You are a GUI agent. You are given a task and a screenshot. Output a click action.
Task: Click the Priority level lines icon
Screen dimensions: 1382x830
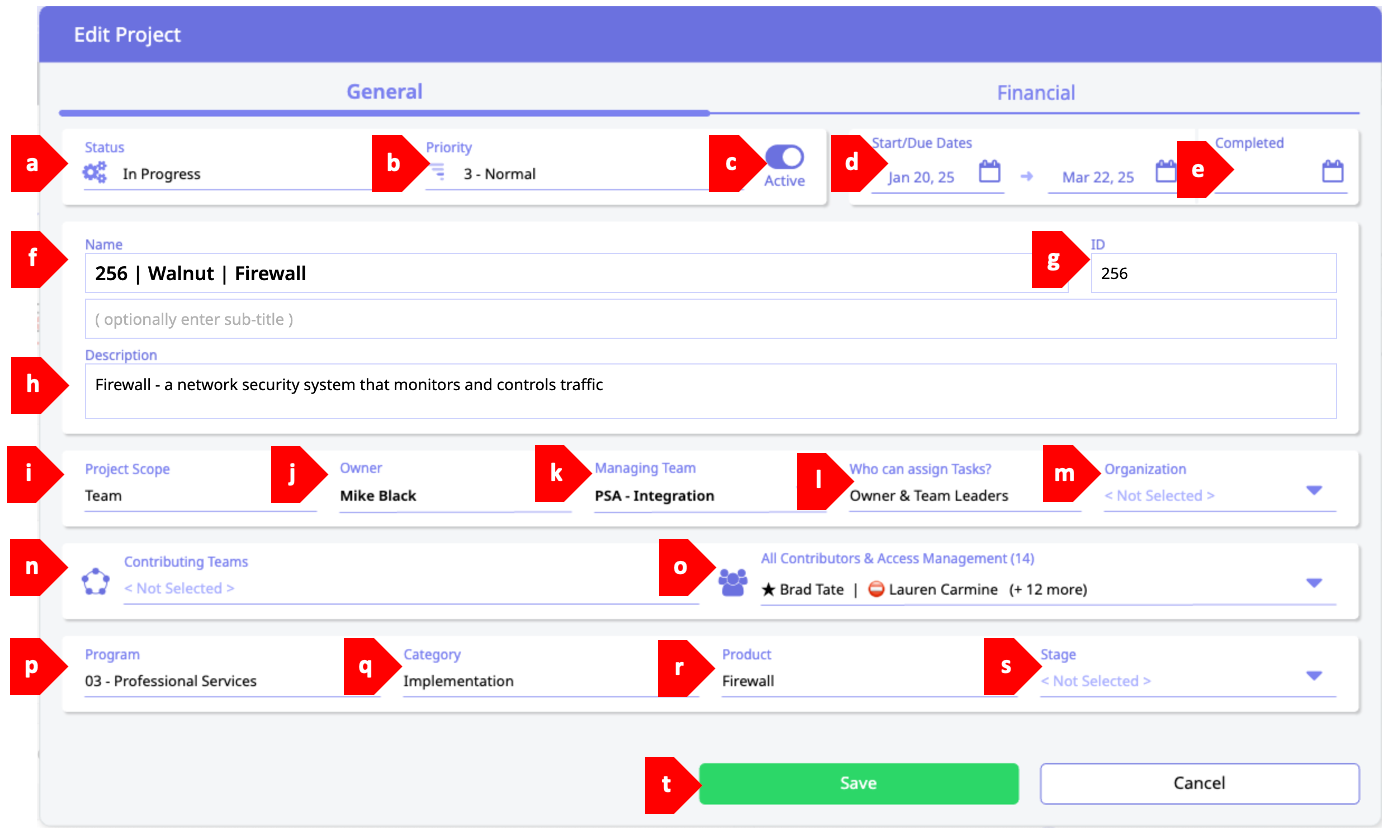coord(438,173)
